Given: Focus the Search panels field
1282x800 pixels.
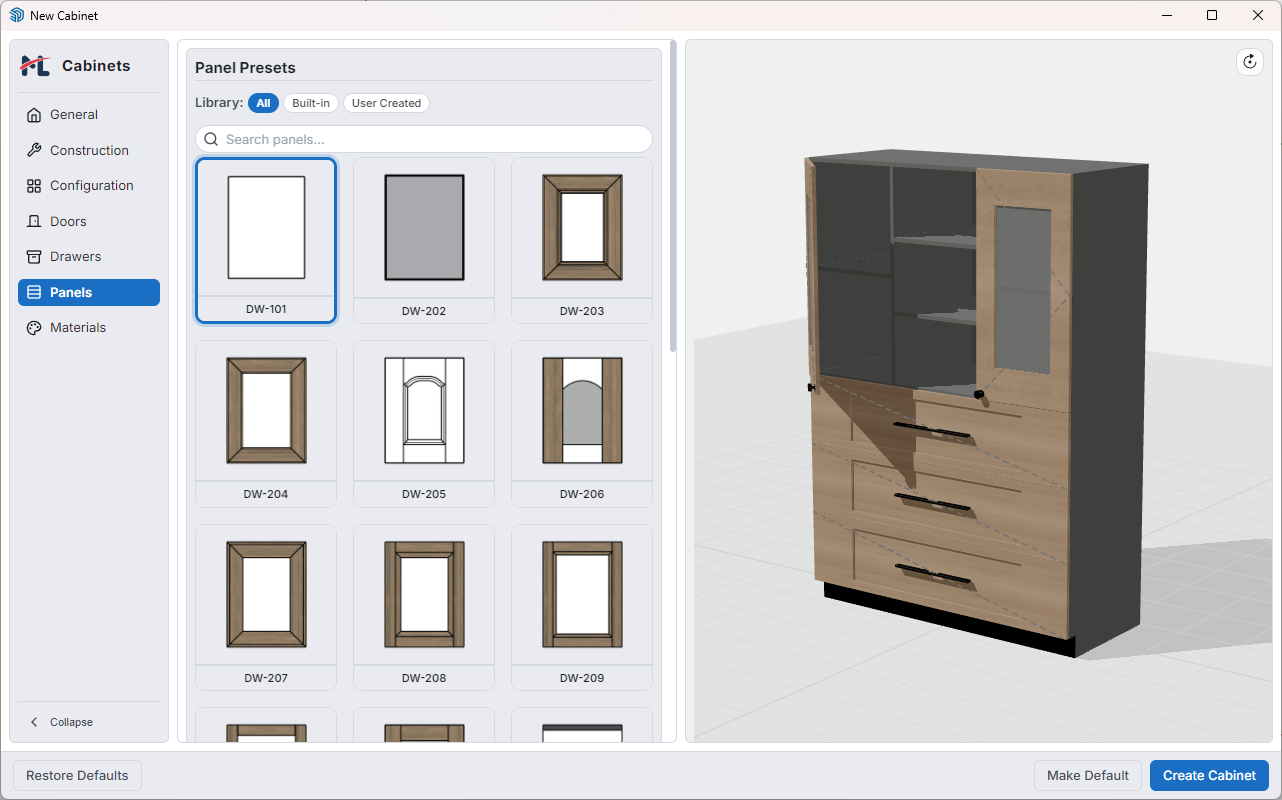Looking at the screenshot, I should 424,139.
